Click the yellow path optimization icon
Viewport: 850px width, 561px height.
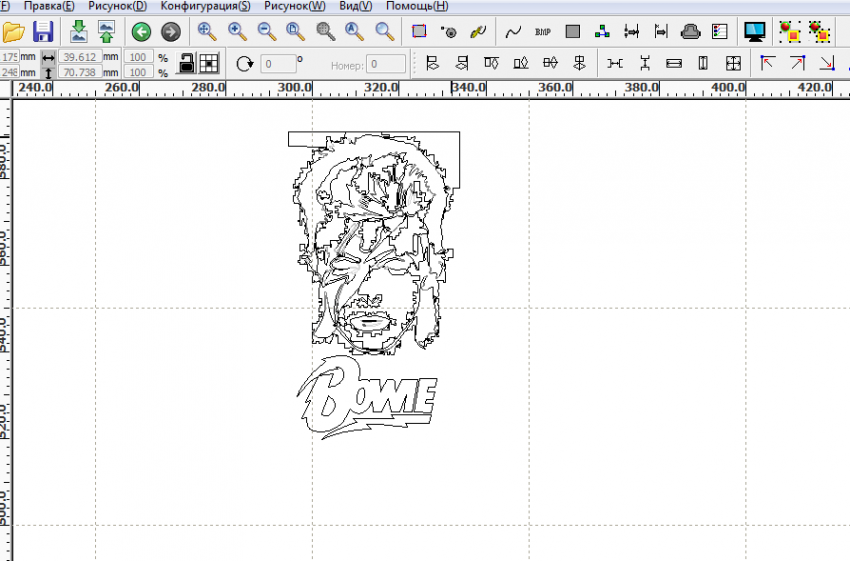(478, 32)
